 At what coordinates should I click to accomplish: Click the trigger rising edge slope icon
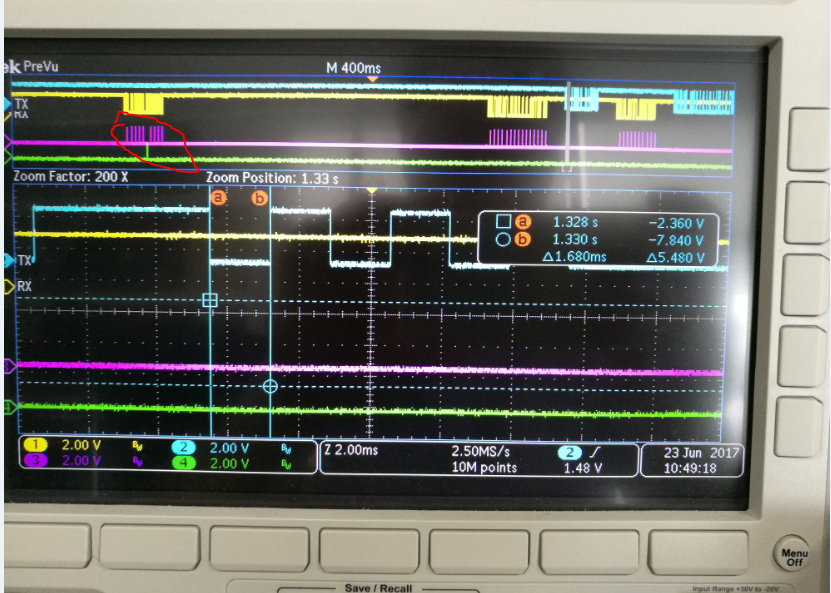coord(596,452)
